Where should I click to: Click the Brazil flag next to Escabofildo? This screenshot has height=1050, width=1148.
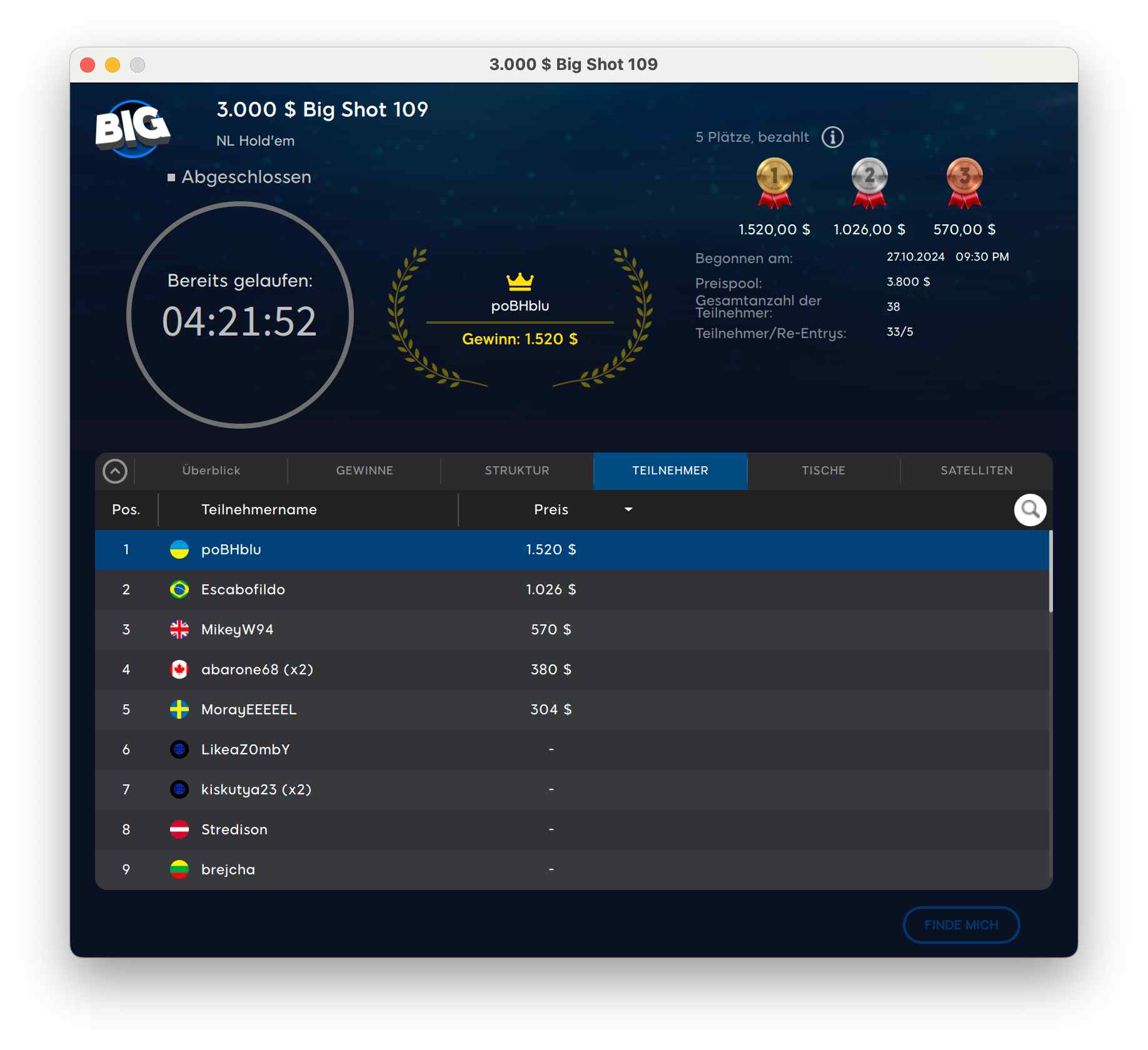[179, 589]
